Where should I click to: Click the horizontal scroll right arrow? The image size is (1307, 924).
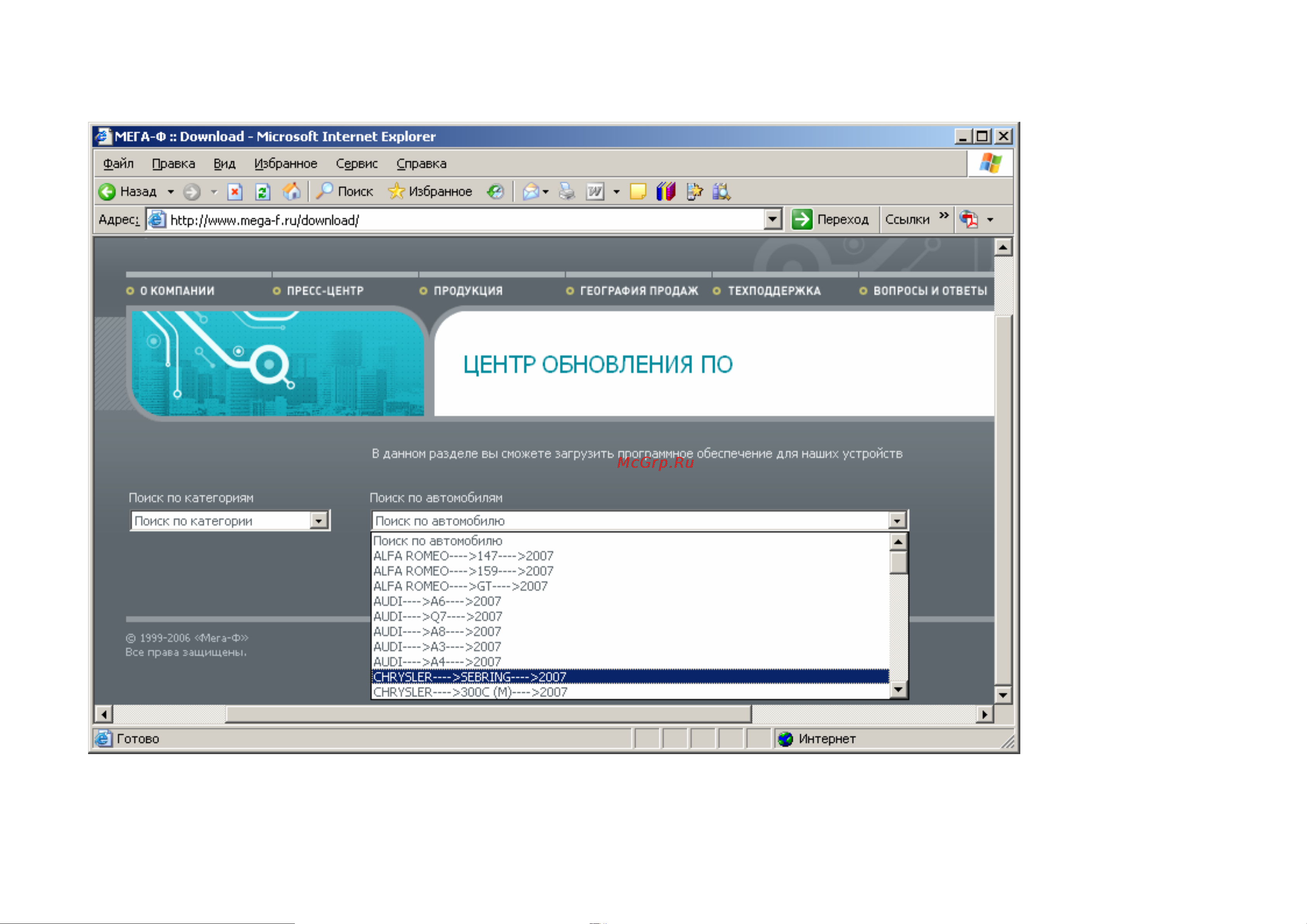point(985,714)
